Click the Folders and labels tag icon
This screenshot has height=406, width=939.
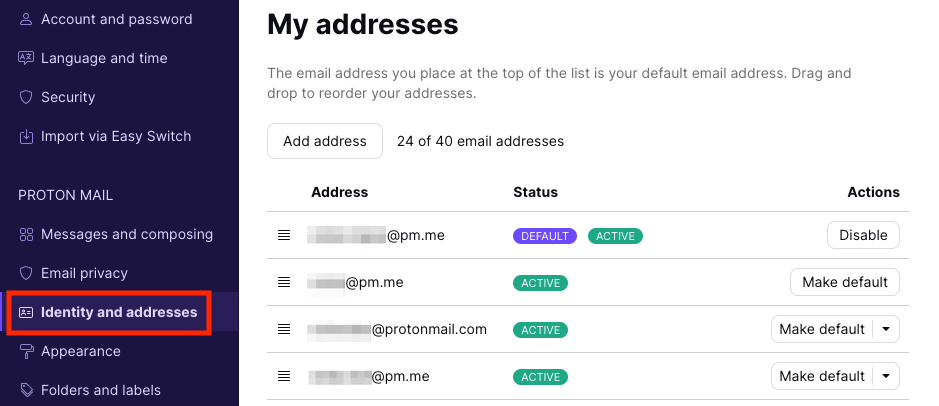[27, 390]
